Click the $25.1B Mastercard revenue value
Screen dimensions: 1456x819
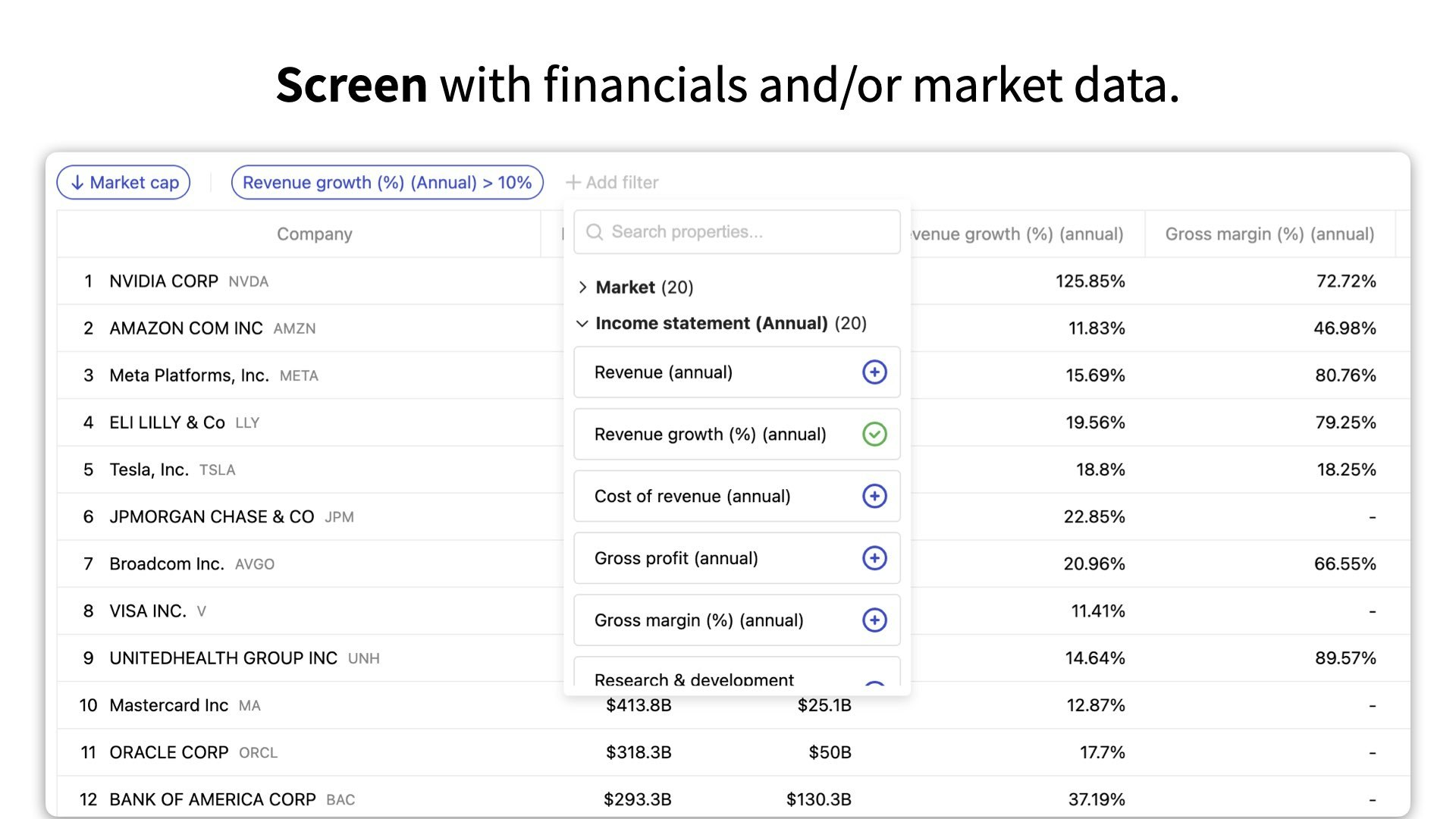coord(824,705)
